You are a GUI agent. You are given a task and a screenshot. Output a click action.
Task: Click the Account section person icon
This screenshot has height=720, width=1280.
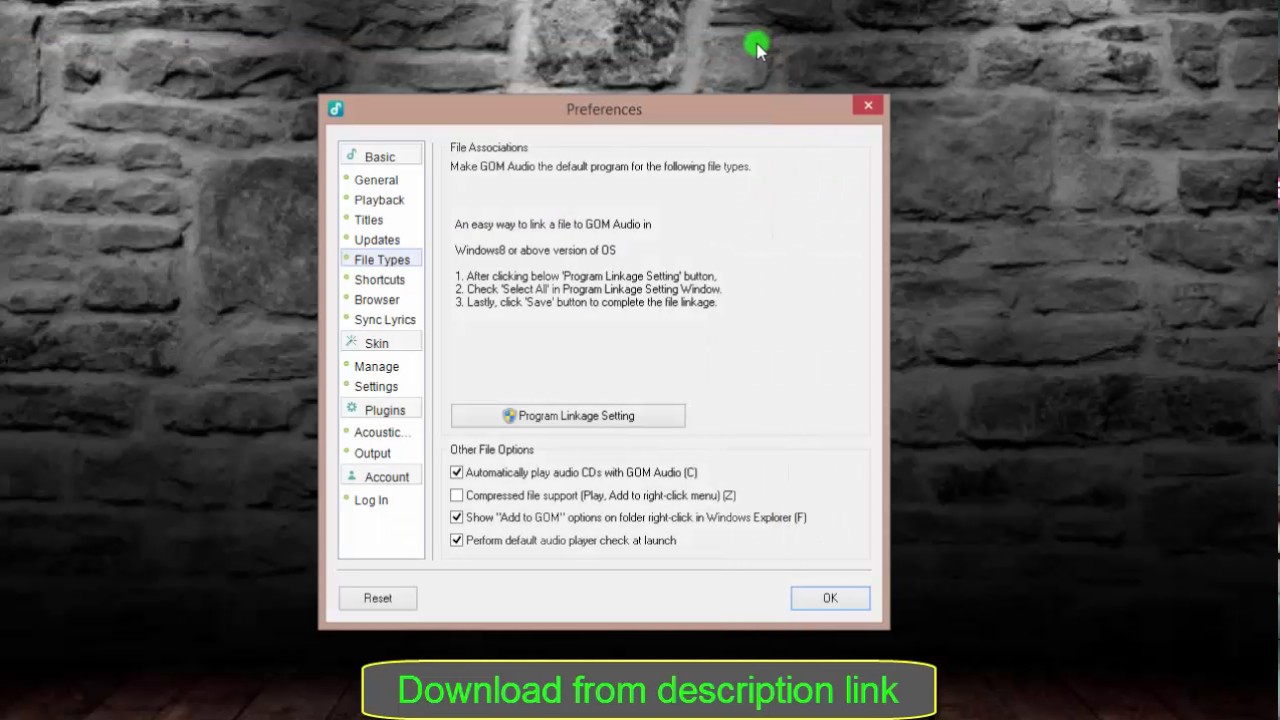pyautogui.click(x=351, y=476)
